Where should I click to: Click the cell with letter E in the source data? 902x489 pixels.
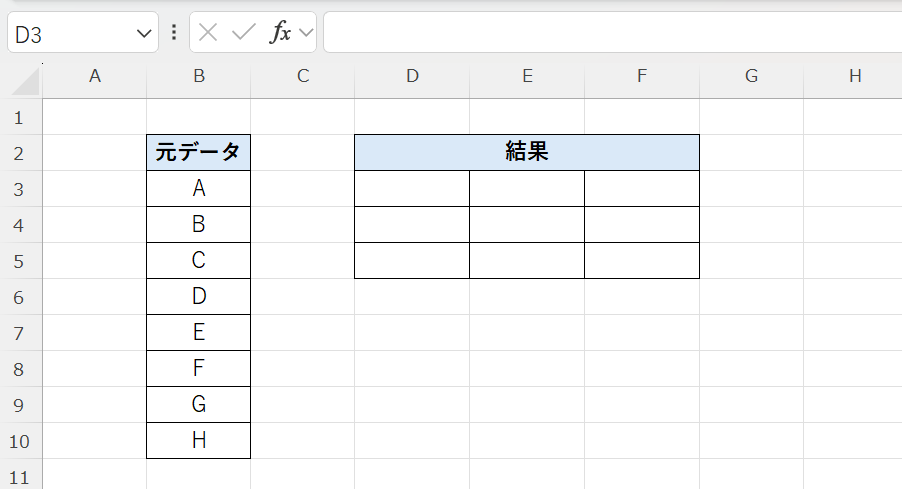198,333
